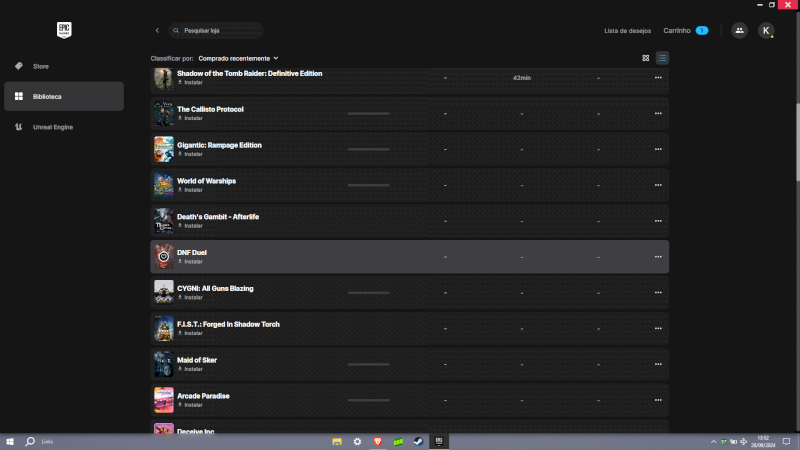
Task: Open the Epic Games logo home
Action: click(x=62, y=30)
